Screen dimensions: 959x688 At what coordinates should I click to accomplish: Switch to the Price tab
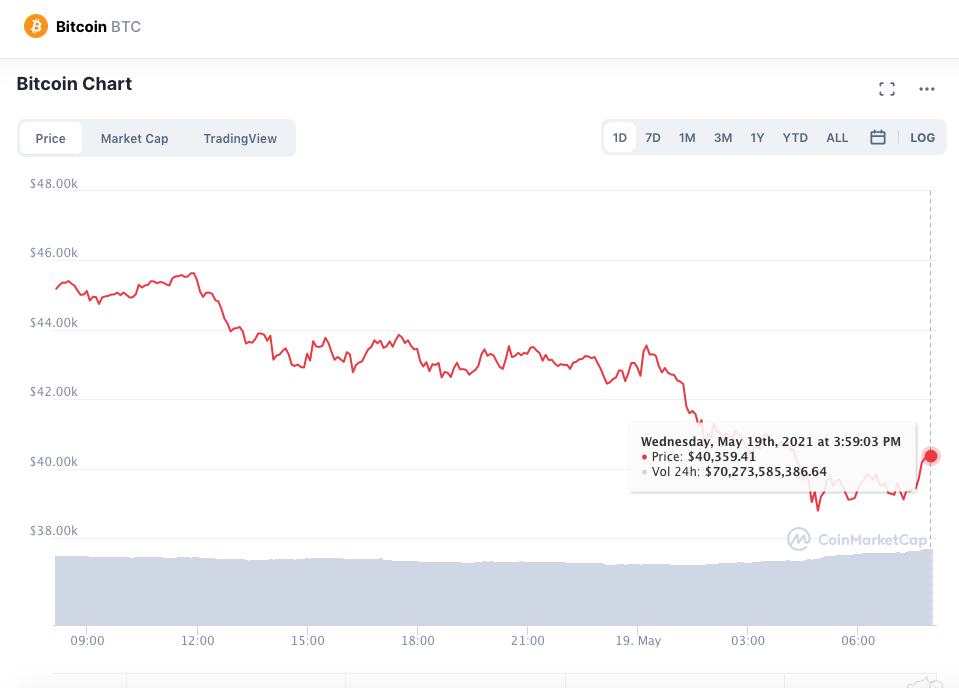[x=51, y=138]
